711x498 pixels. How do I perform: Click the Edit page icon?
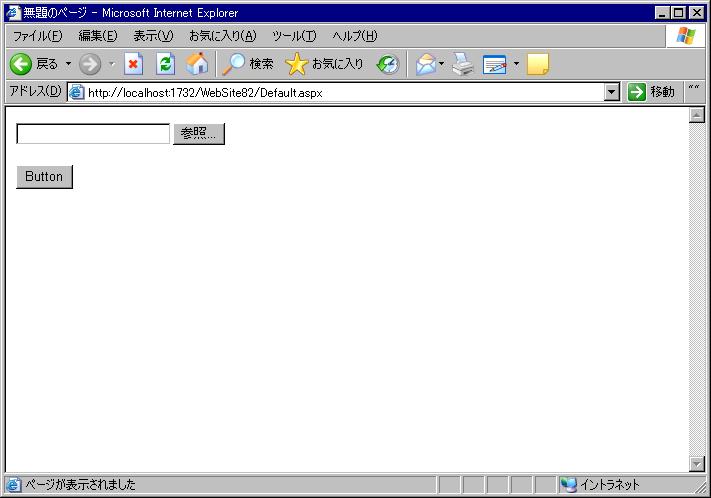(495, 64)
